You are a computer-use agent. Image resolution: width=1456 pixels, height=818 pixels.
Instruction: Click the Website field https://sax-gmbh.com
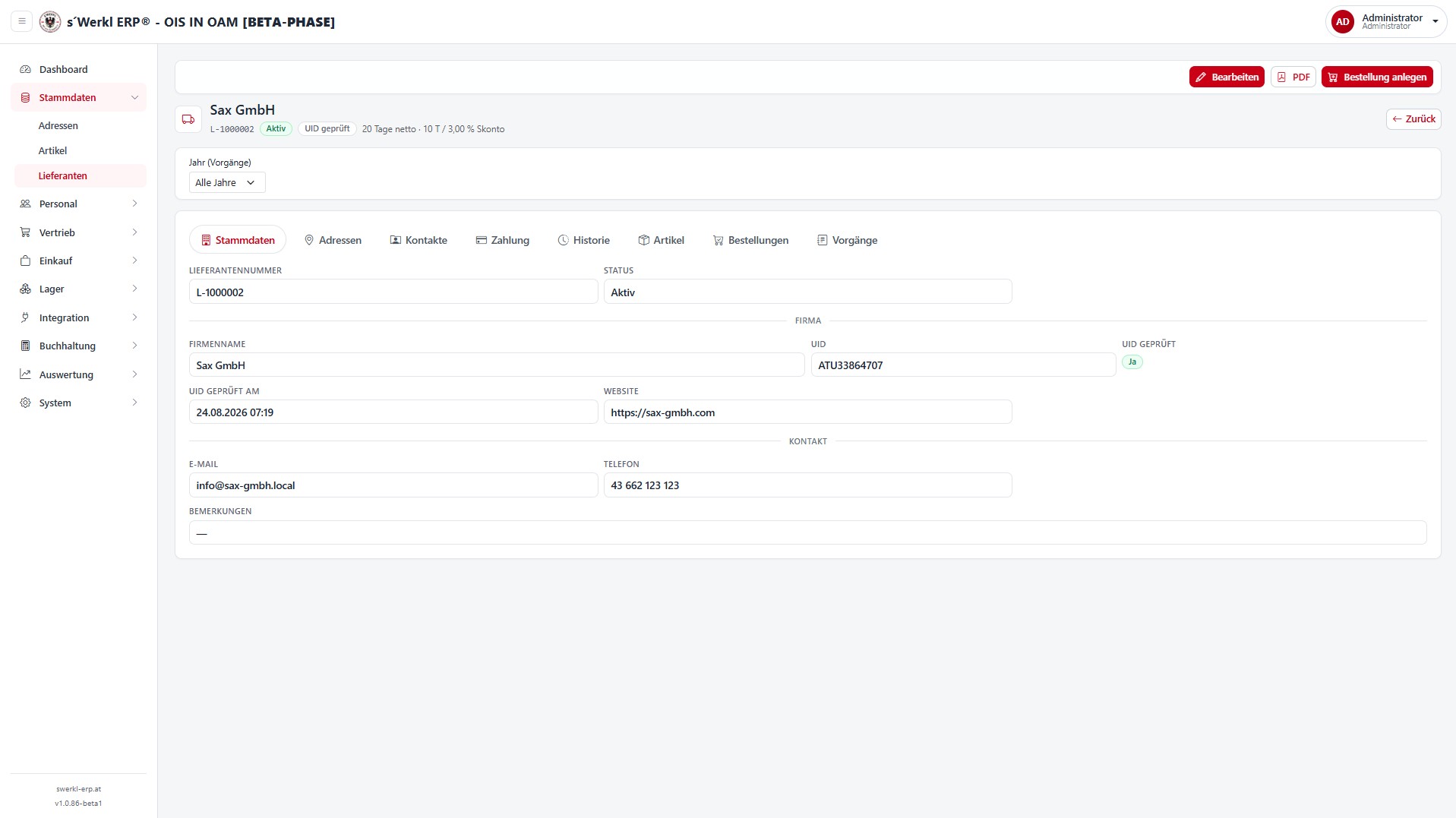[807, 412]
